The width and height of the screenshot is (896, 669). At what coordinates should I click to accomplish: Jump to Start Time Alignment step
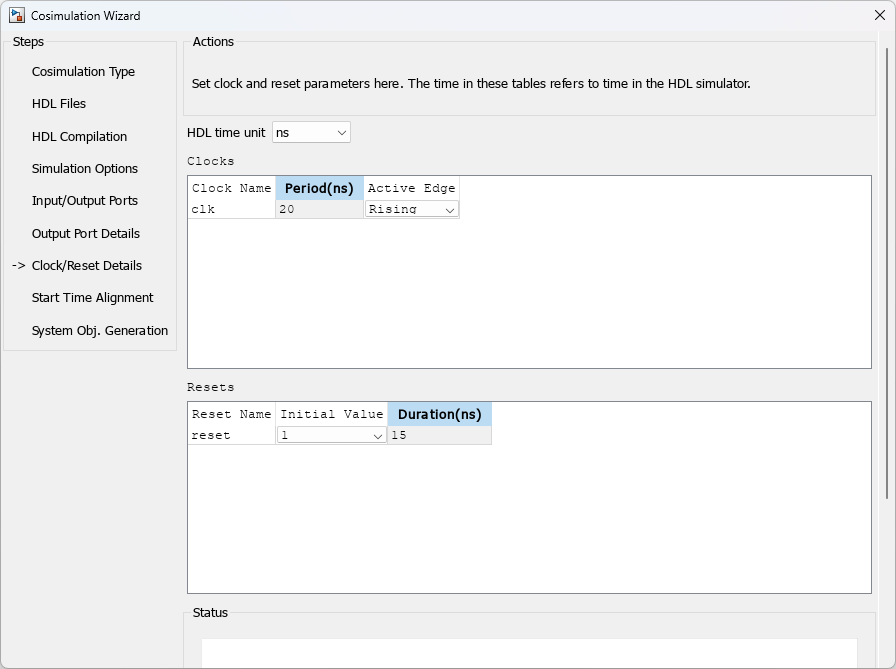click(x=92, y=298)
